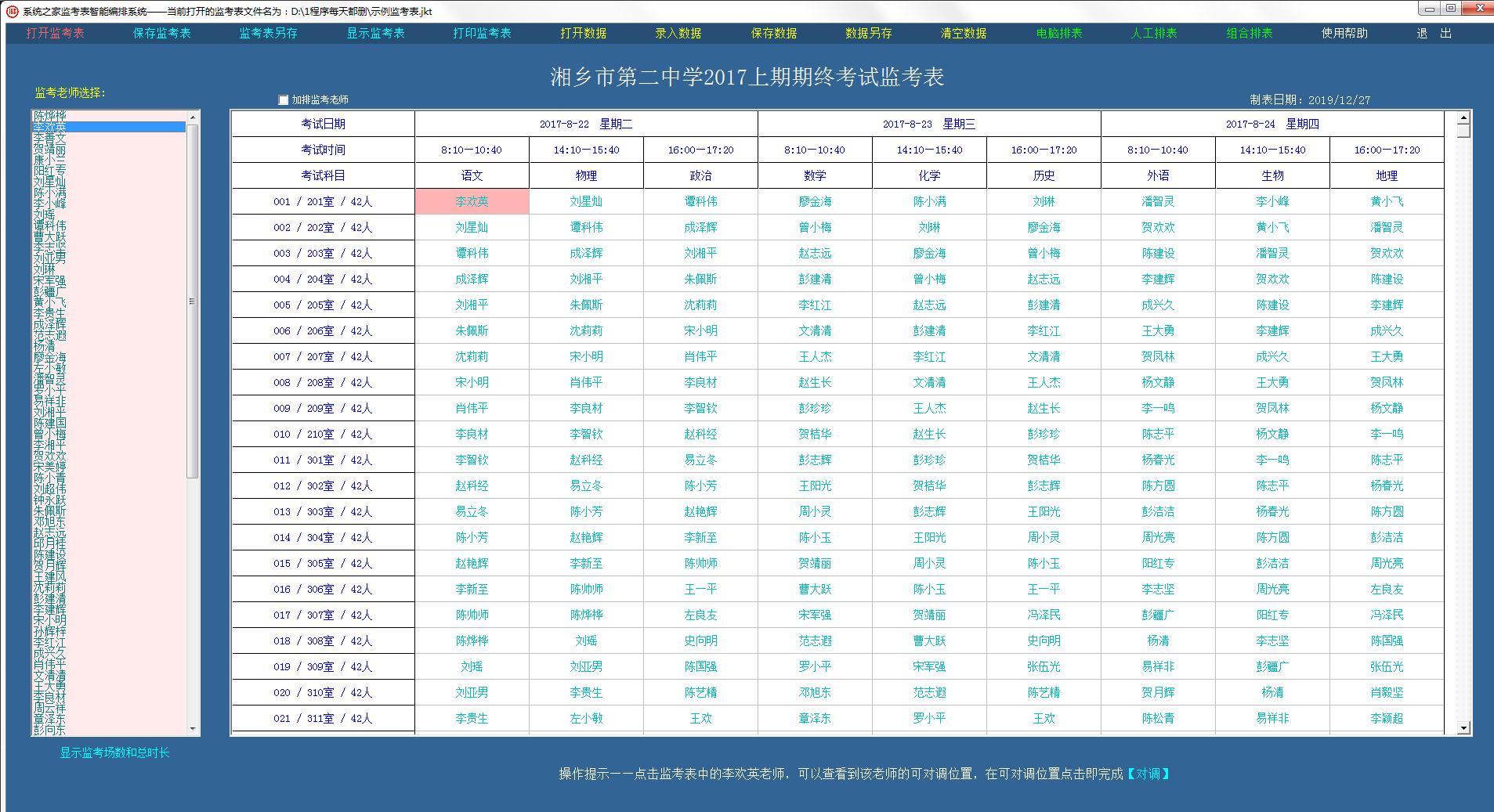Click teacher list scrollbar down arrow
1494x812 pixels.
click(193, 729)
